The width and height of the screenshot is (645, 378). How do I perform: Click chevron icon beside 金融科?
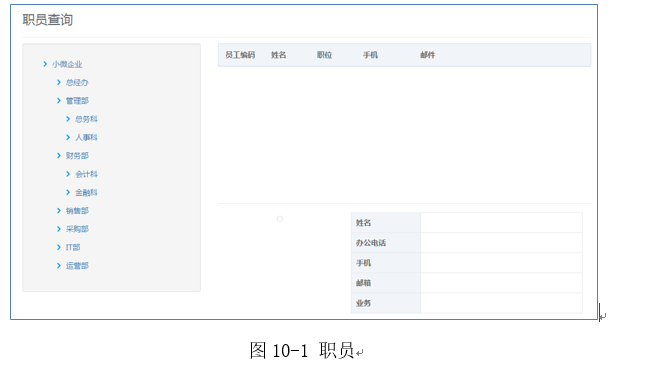pyautogui.click(x=68, y=192)
